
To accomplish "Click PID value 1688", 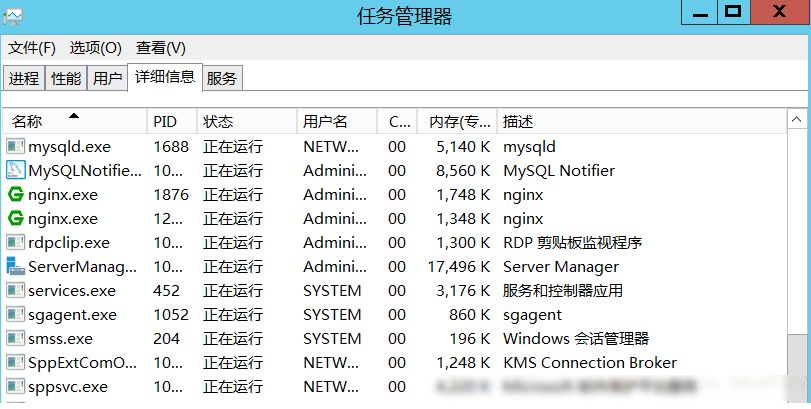I will click(x=171, y=147).
